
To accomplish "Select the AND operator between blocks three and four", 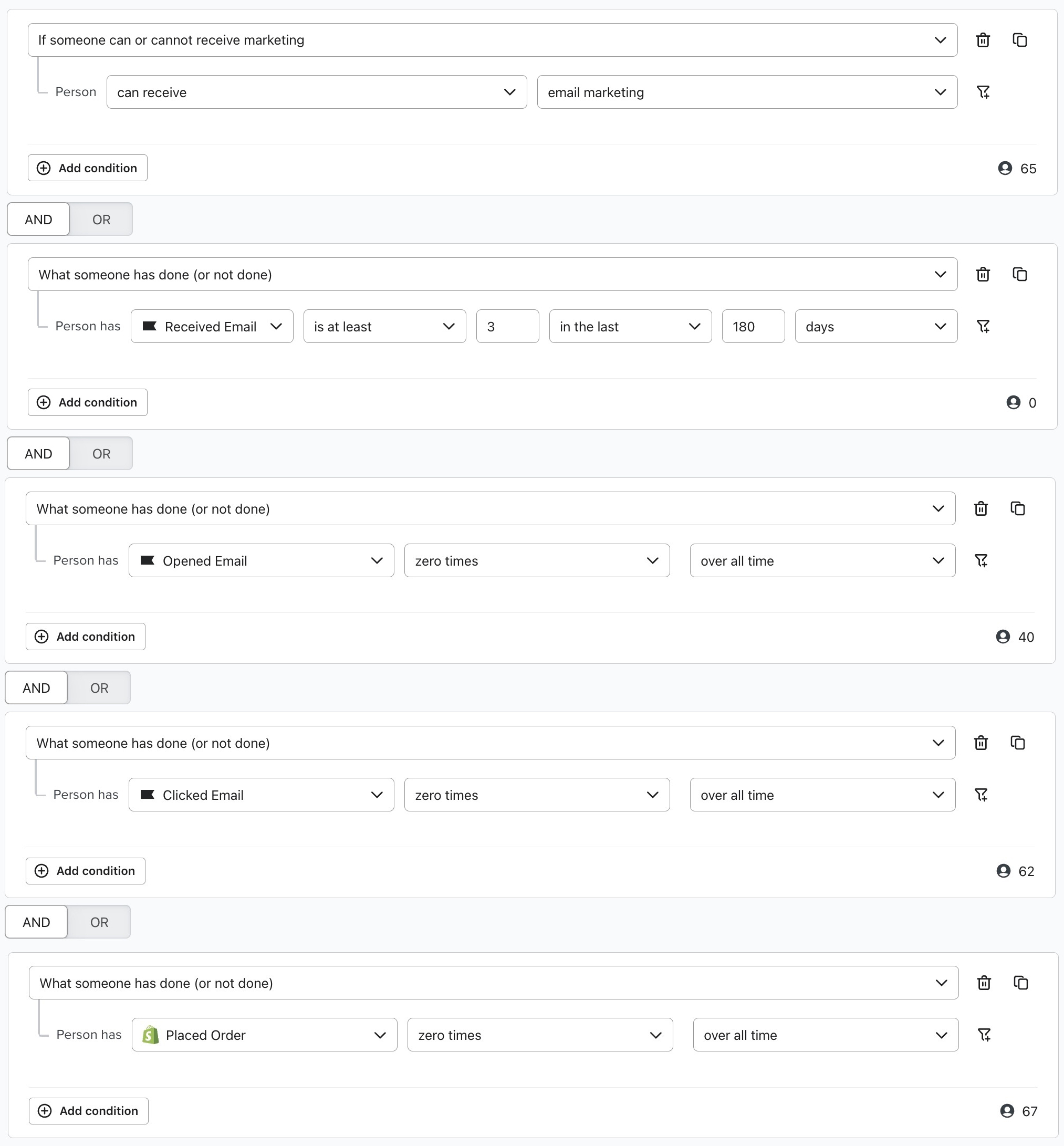I will 38,688.
